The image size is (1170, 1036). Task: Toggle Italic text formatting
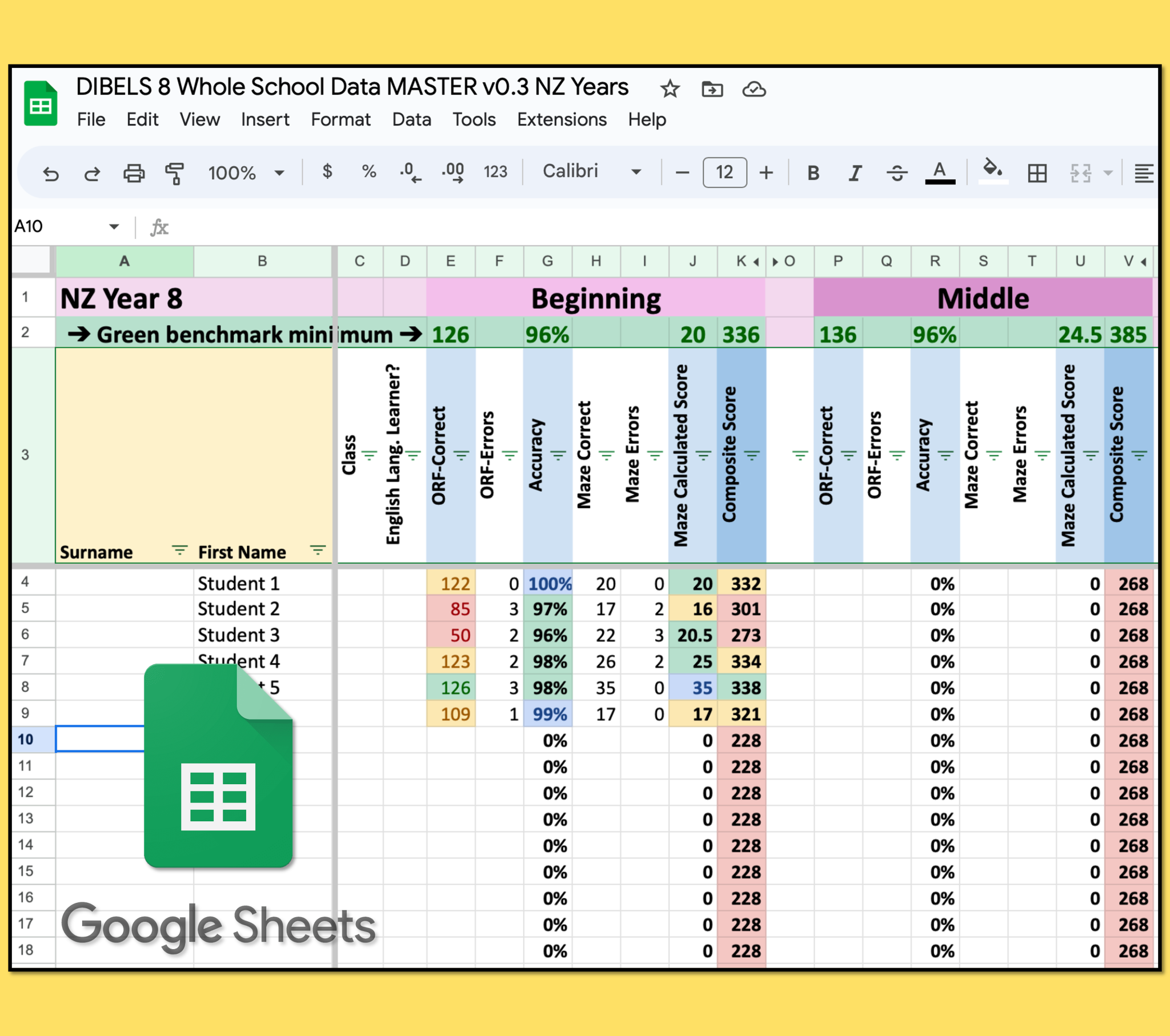(855, 173)
